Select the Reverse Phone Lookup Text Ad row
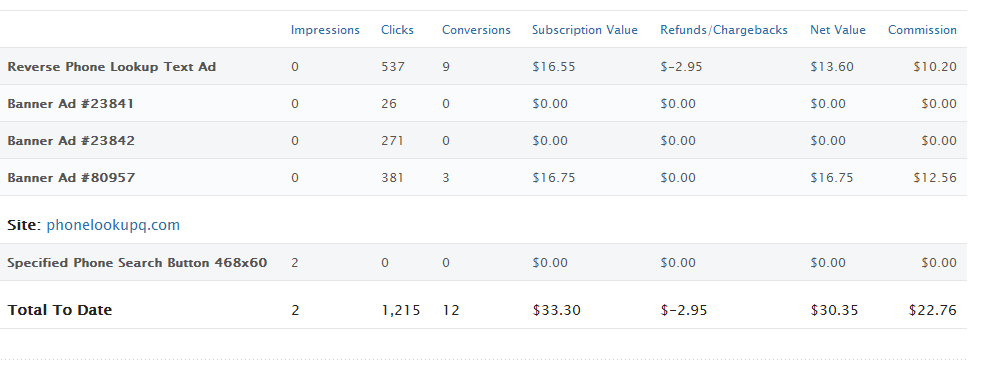 [x=483, y=66]
